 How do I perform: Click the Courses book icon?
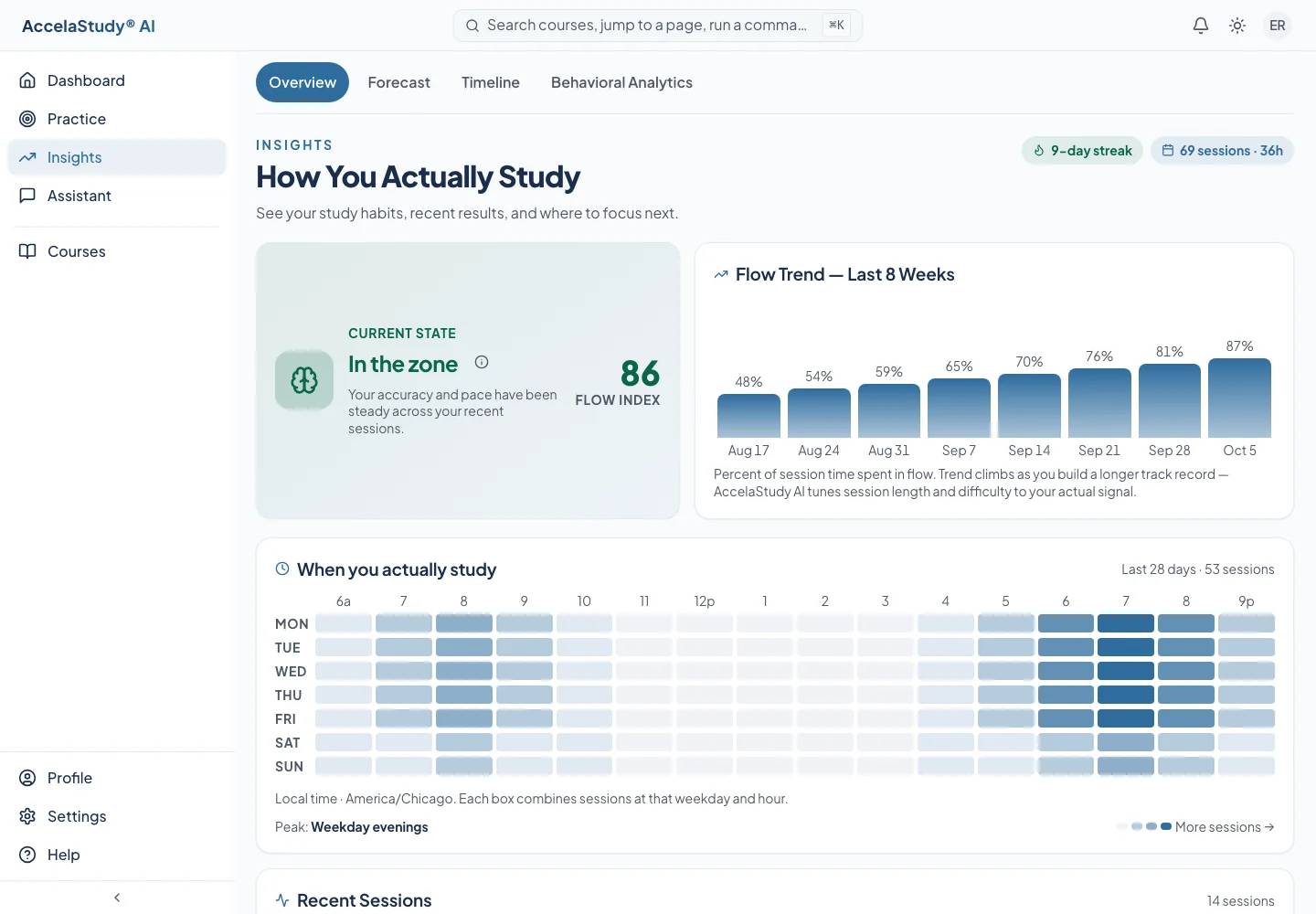click(27, 251)
